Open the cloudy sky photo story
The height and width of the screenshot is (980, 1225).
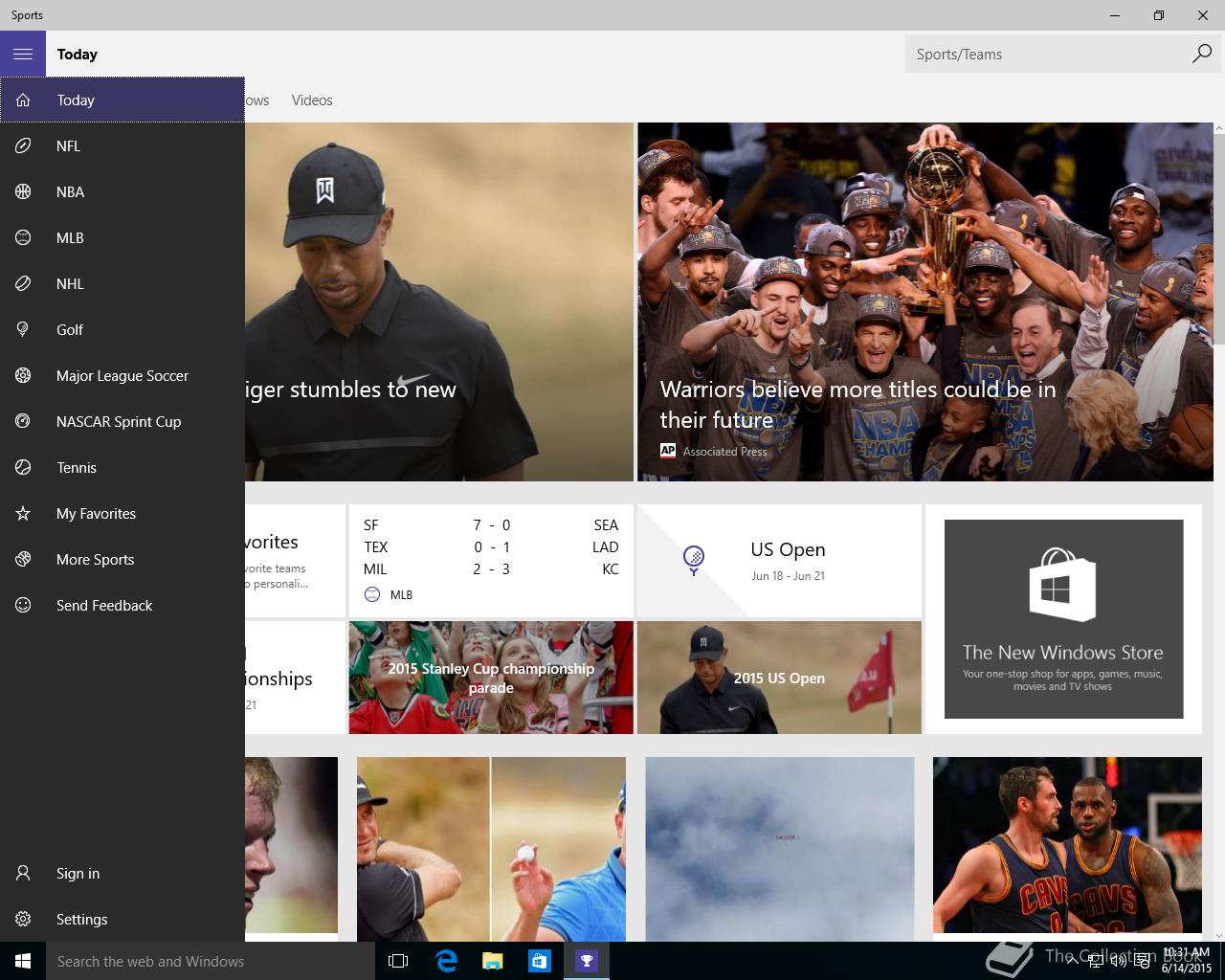(779, 850)
